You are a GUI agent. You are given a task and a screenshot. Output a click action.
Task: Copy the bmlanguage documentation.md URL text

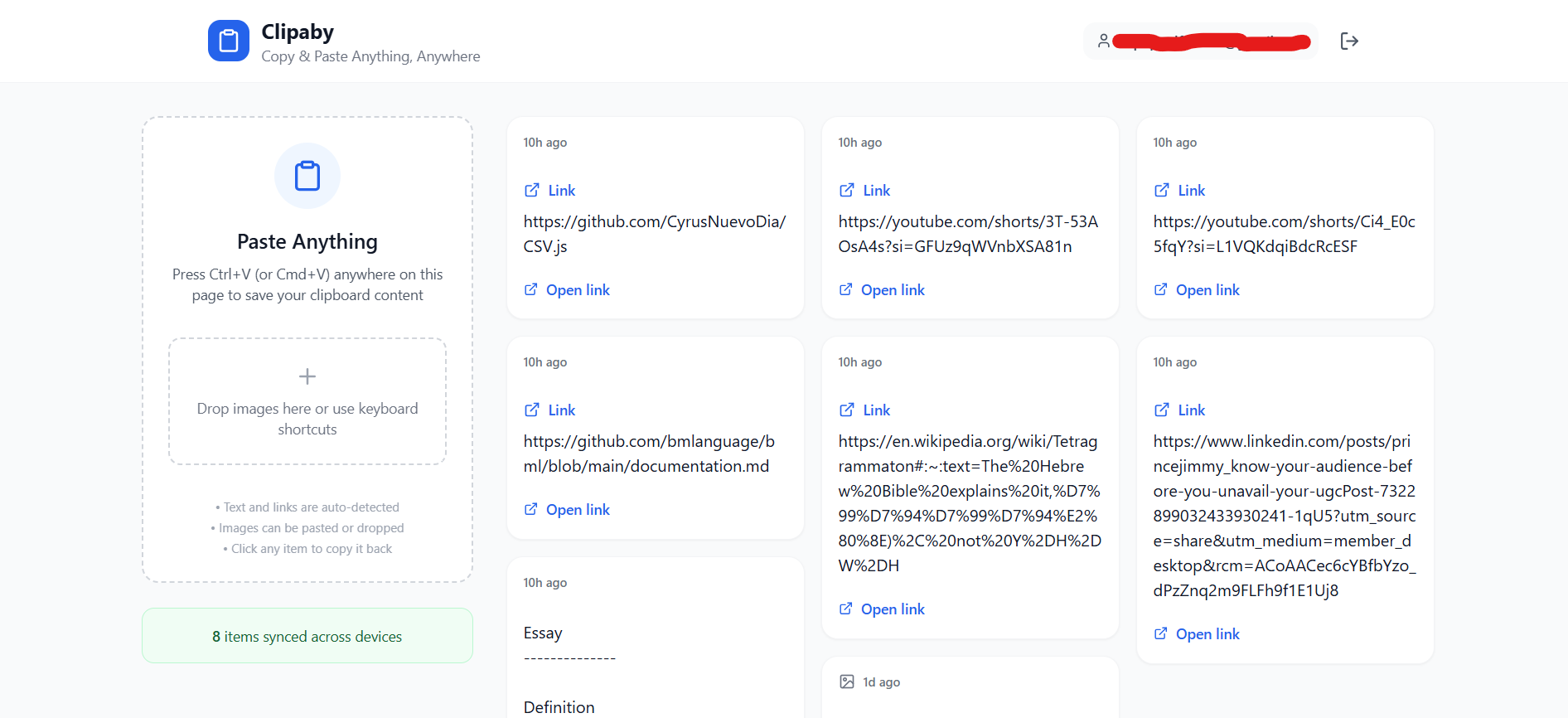pyautogui.click(x=649, y=454)
